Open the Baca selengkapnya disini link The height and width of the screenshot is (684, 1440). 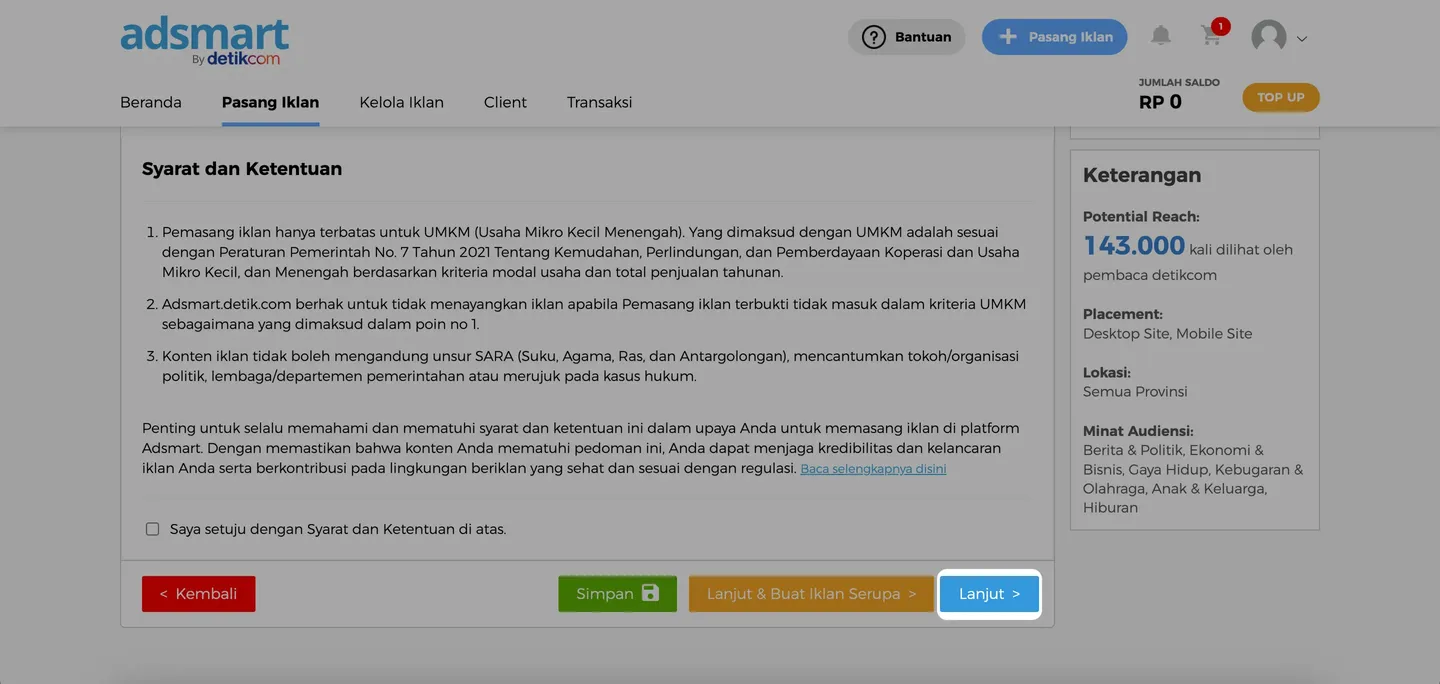(873, 469)
